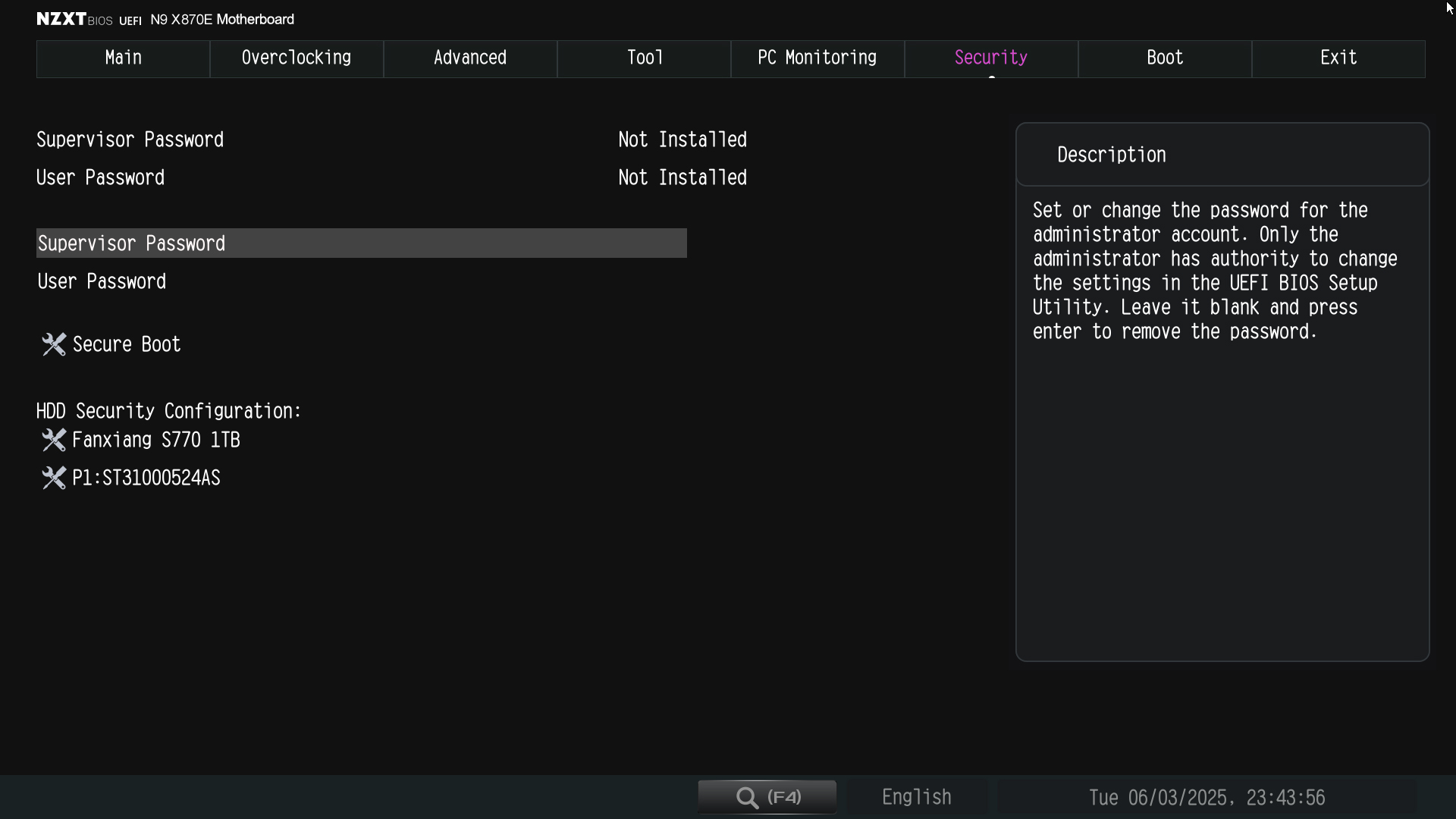Viewport: 1456px width, 819px height.
Task: Open the PC Monitoring tab
Action: point(817,58)
